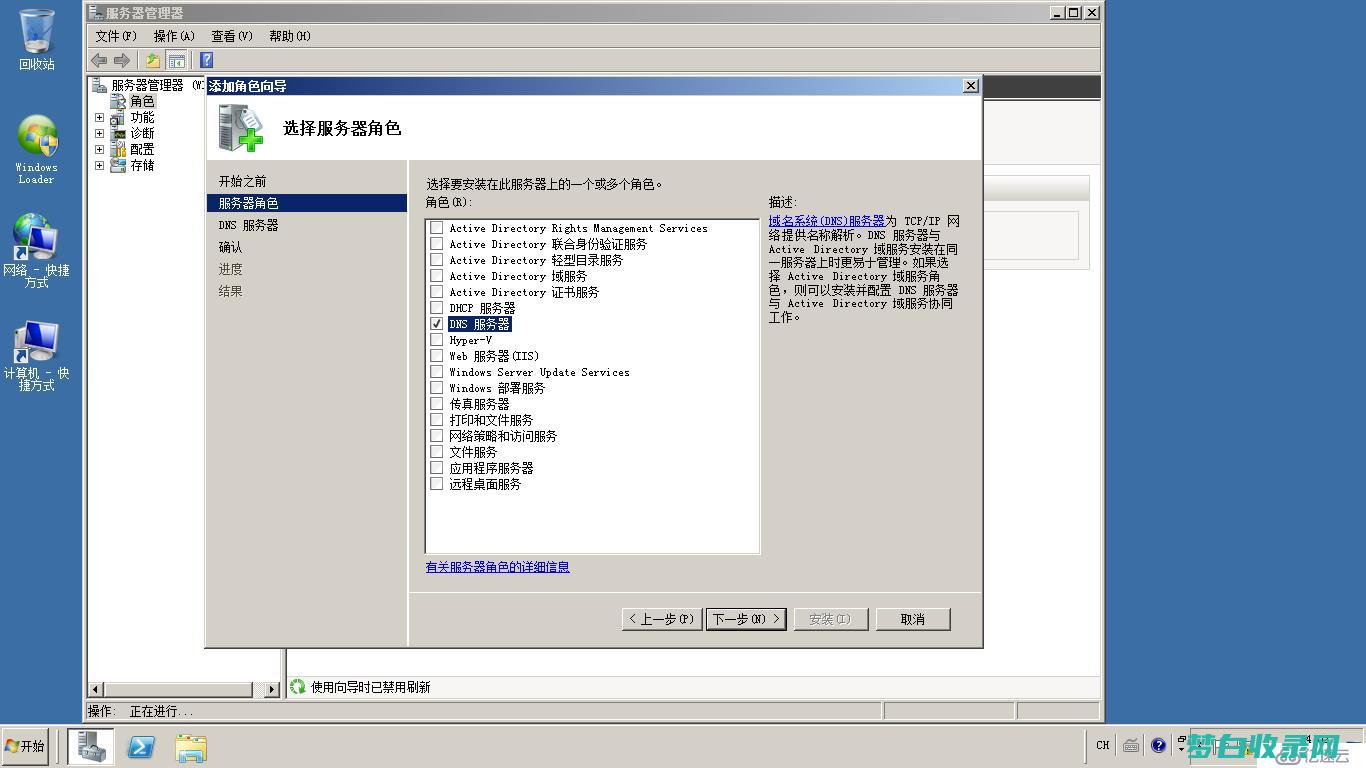Click the help icon in system tray
The width and height of the screenshot is (1366, 768).
click(1158, 745)
